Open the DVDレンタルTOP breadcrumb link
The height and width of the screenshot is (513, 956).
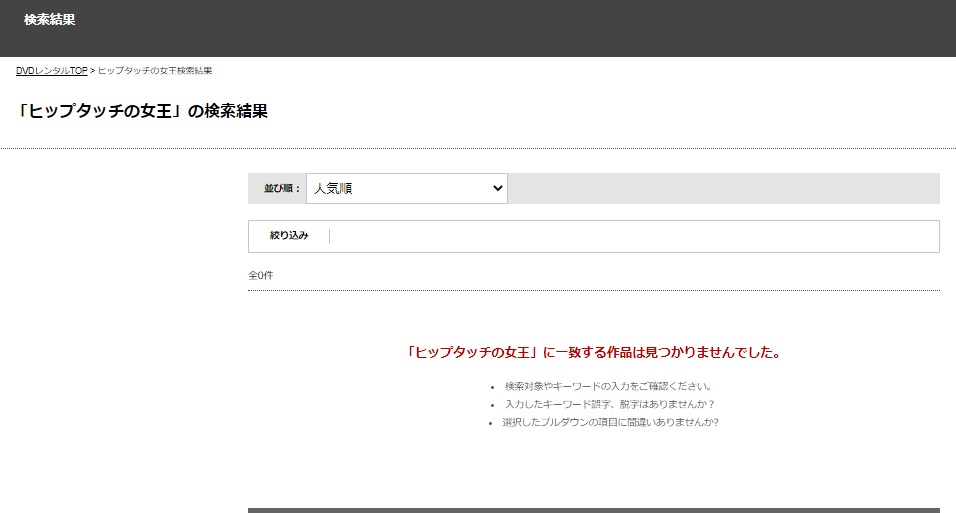52,71
